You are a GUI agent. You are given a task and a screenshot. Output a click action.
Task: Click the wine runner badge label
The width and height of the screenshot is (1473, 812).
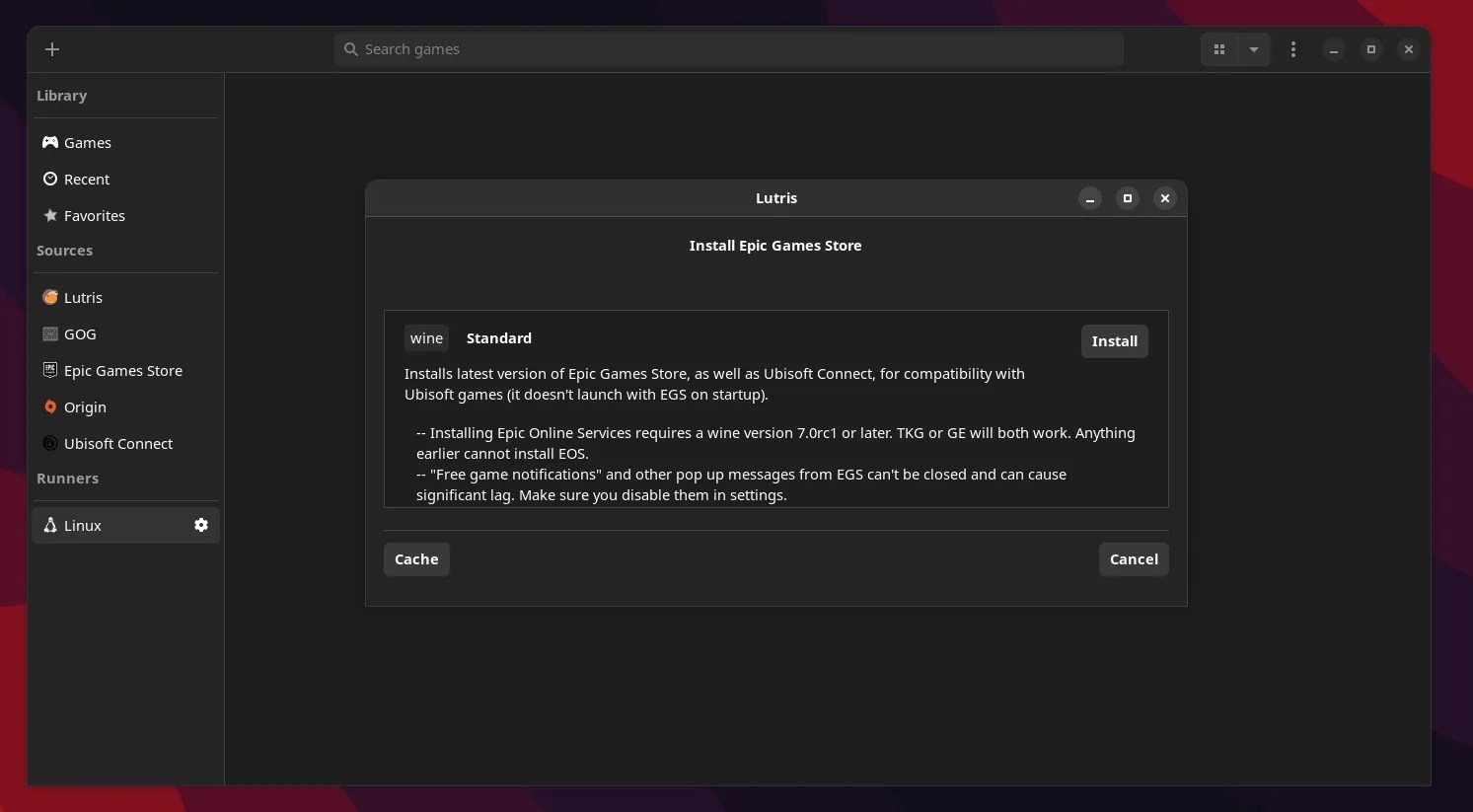(x=426, y=337)
